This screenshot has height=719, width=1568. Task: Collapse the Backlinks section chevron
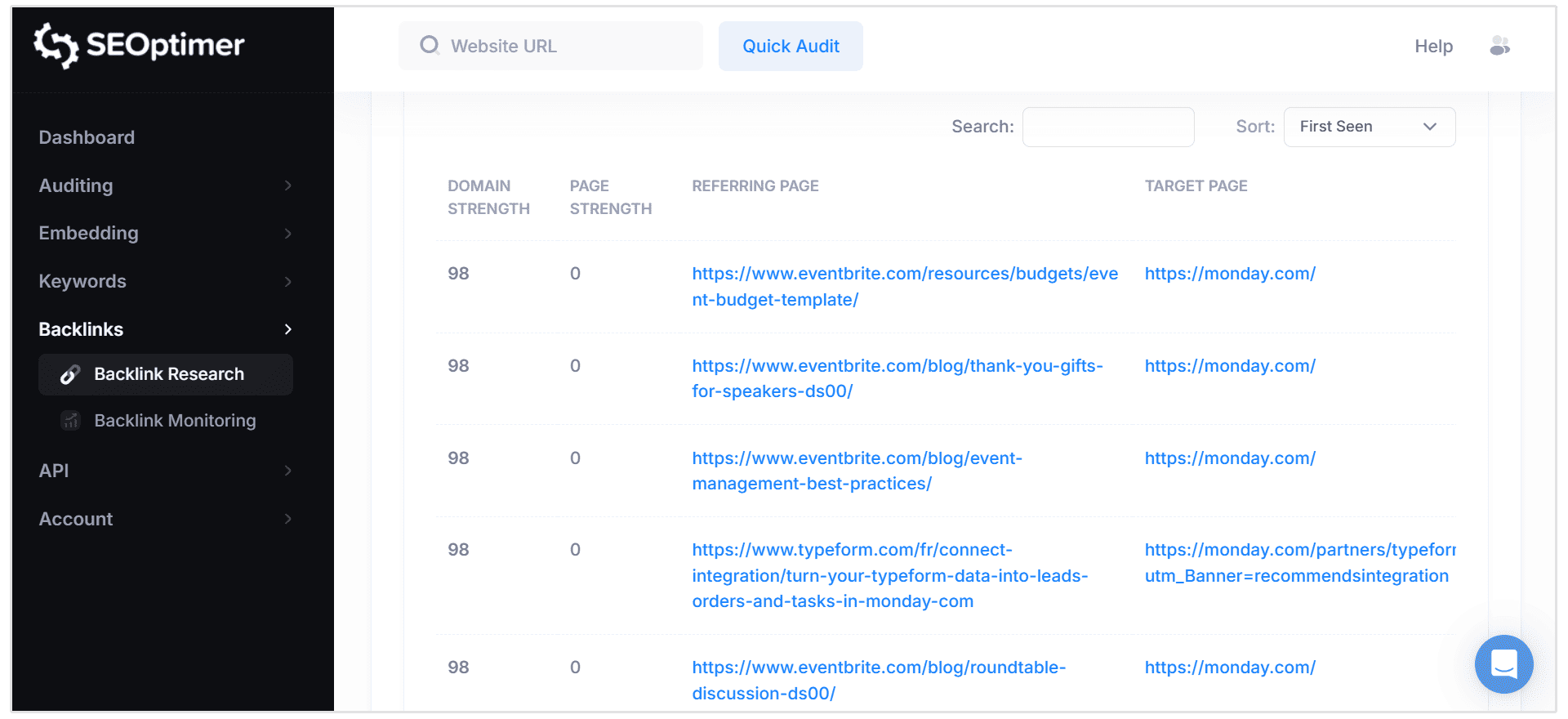coord(287,329)
